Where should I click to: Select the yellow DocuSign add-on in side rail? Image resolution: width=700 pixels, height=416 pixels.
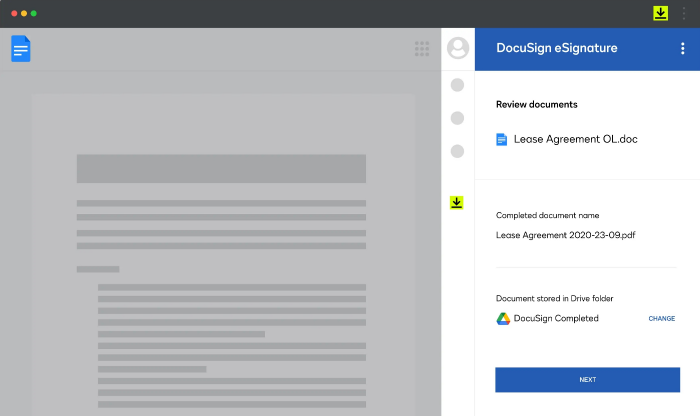(457, 203)
